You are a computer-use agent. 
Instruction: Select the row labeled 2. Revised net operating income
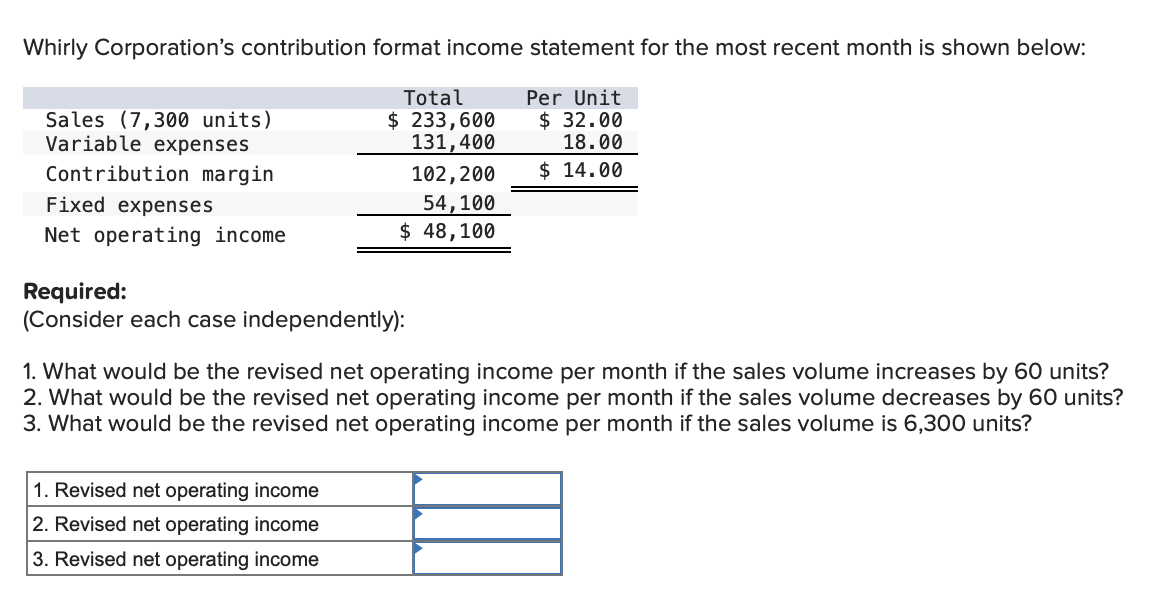175,524
